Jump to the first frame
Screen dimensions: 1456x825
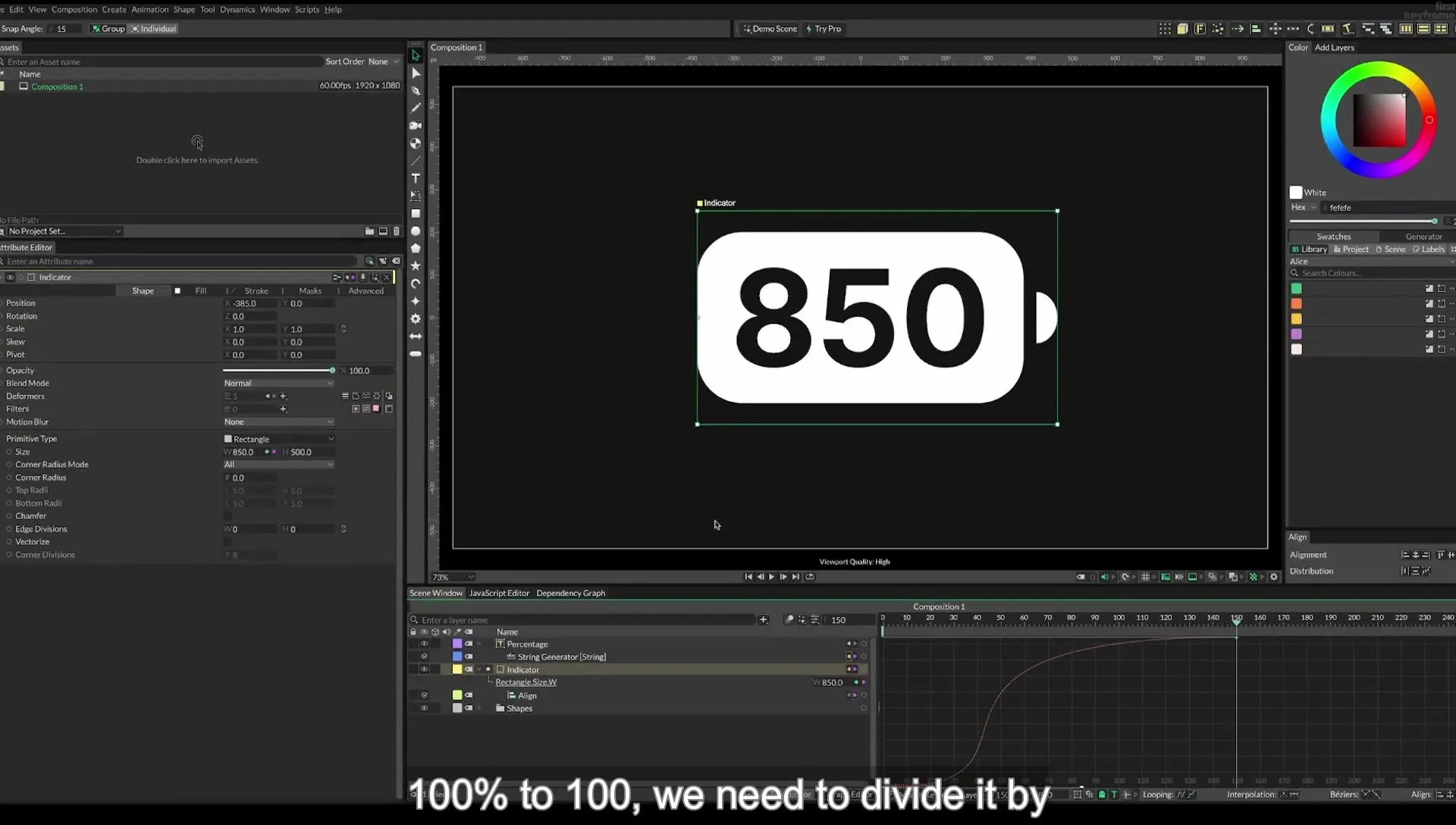748,577
